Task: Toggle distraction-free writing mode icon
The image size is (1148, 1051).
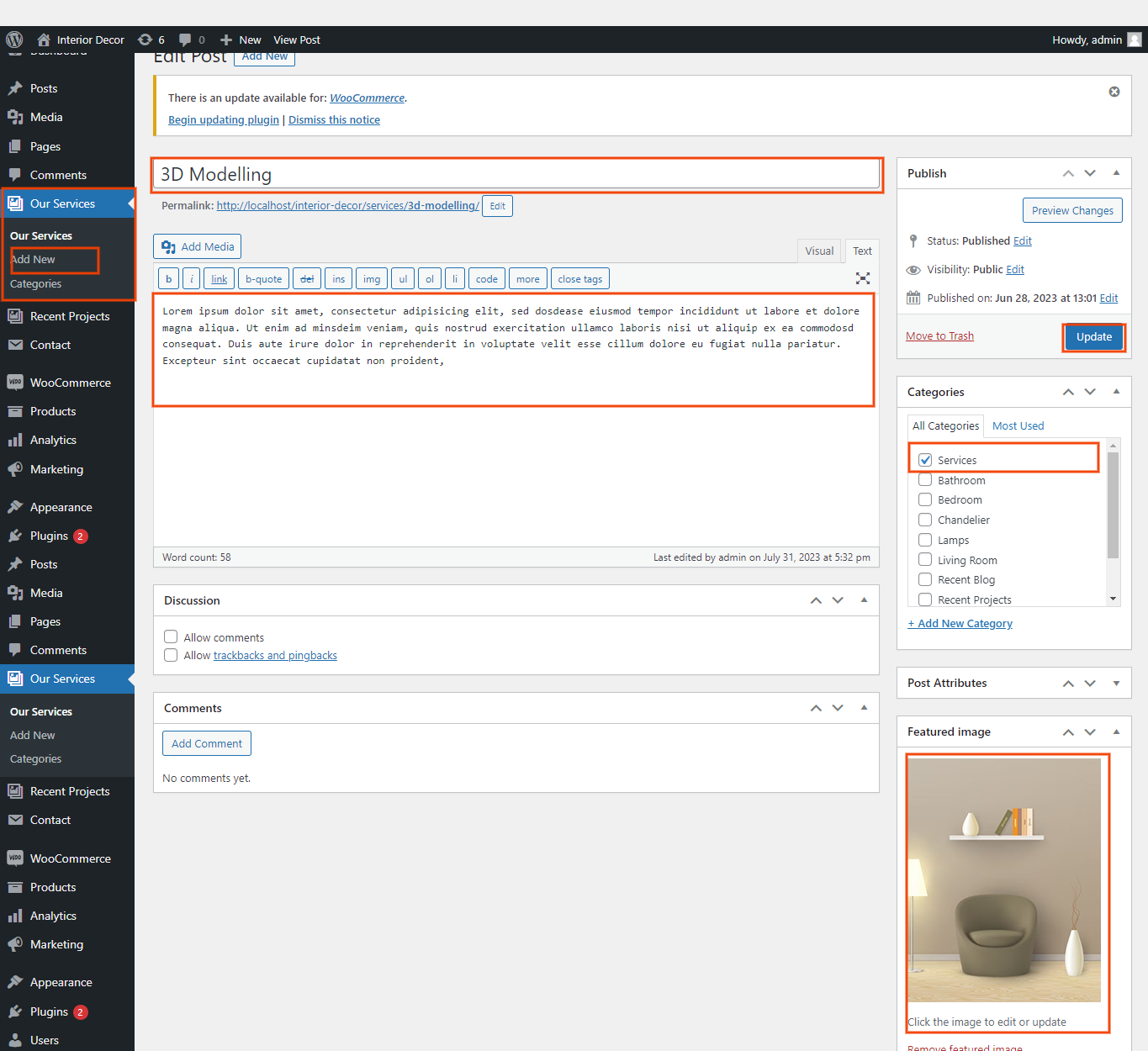Action: (x=863, y=278)
